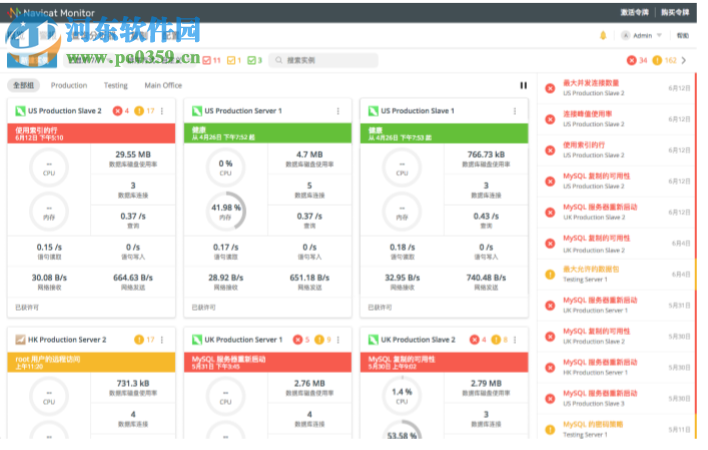The width and height of the screenshot is (708, 450).
Task: Click 购买令牌 in the title bar
Action: pyautogui.click(x=675, y=13)
